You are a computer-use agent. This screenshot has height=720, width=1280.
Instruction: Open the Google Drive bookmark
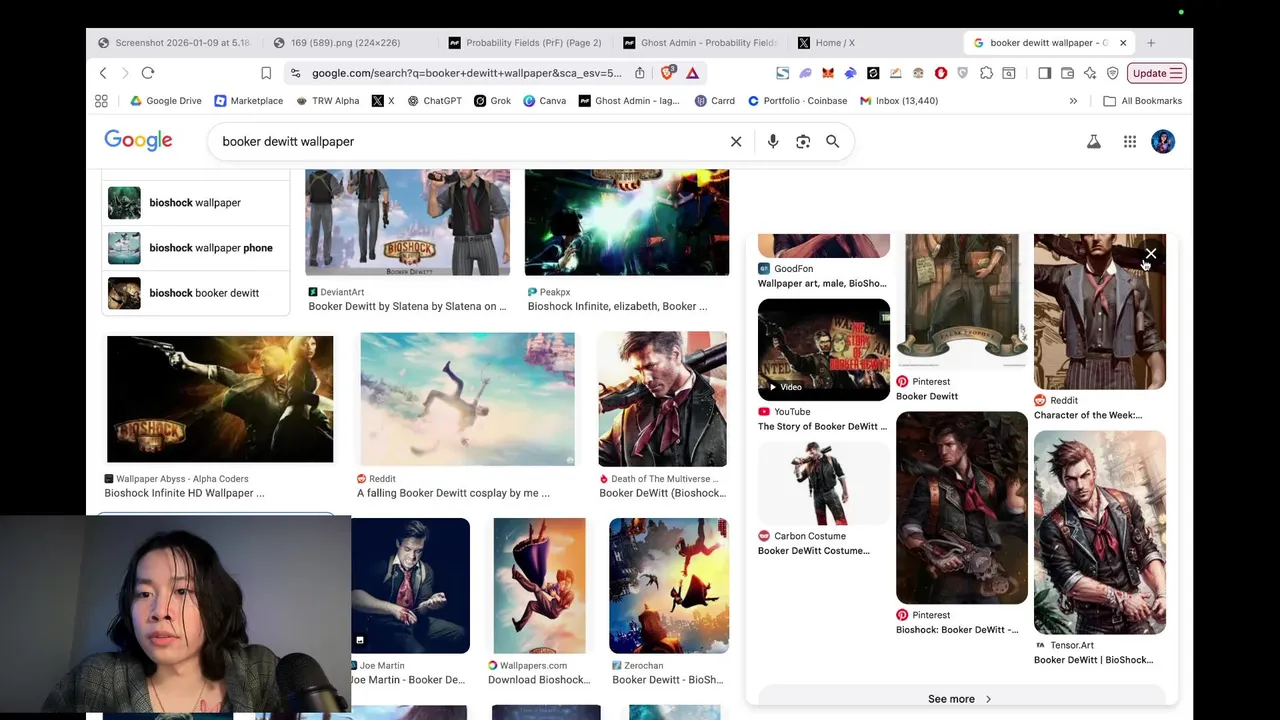[x=166, y=101]
